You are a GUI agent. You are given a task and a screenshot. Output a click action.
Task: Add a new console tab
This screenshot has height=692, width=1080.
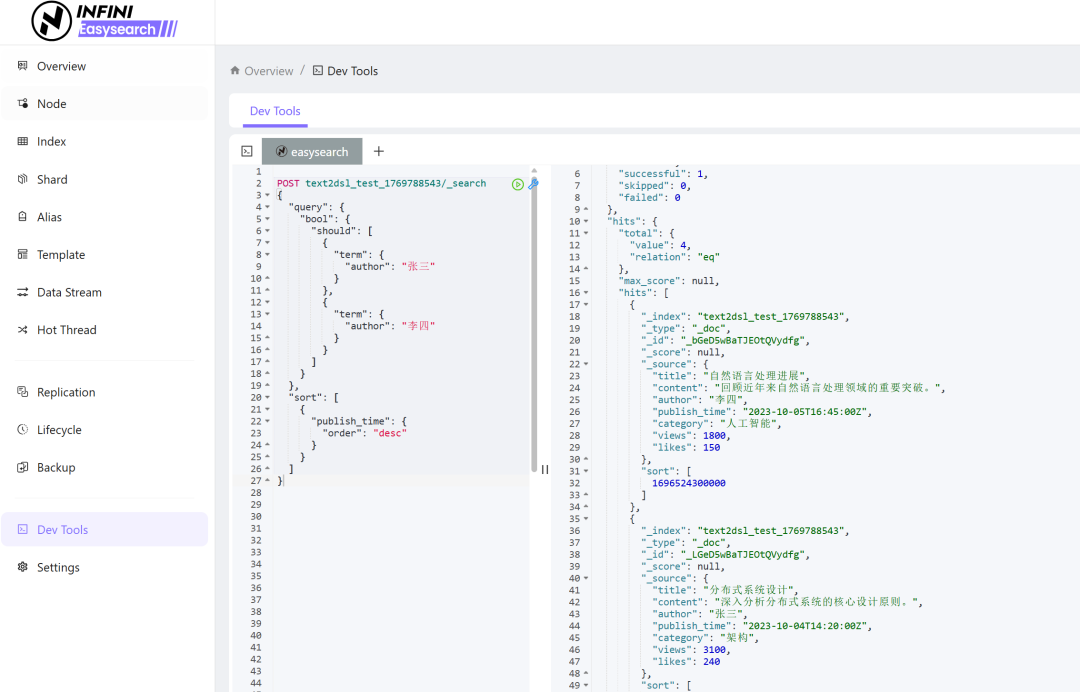pos(379,151)
